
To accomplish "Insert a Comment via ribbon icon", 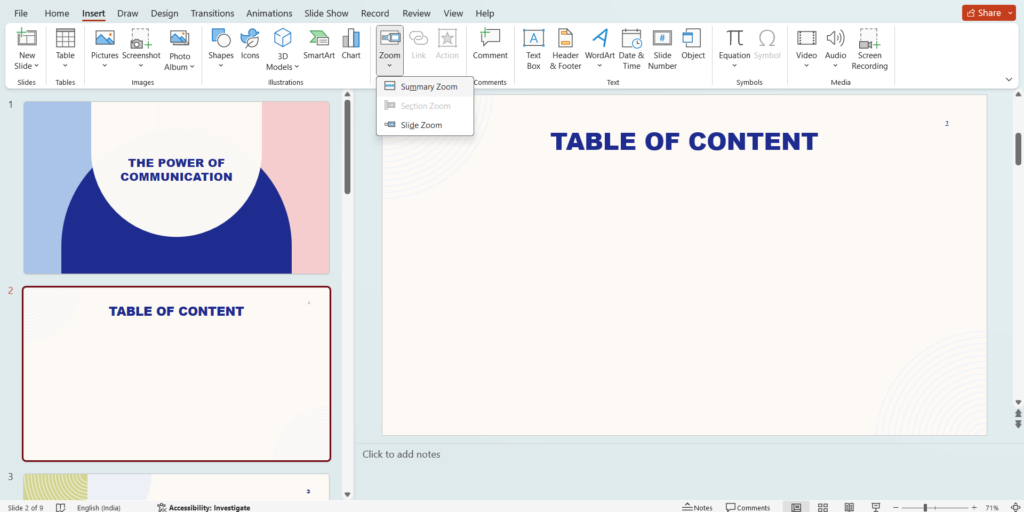I will tap(490, 44).
